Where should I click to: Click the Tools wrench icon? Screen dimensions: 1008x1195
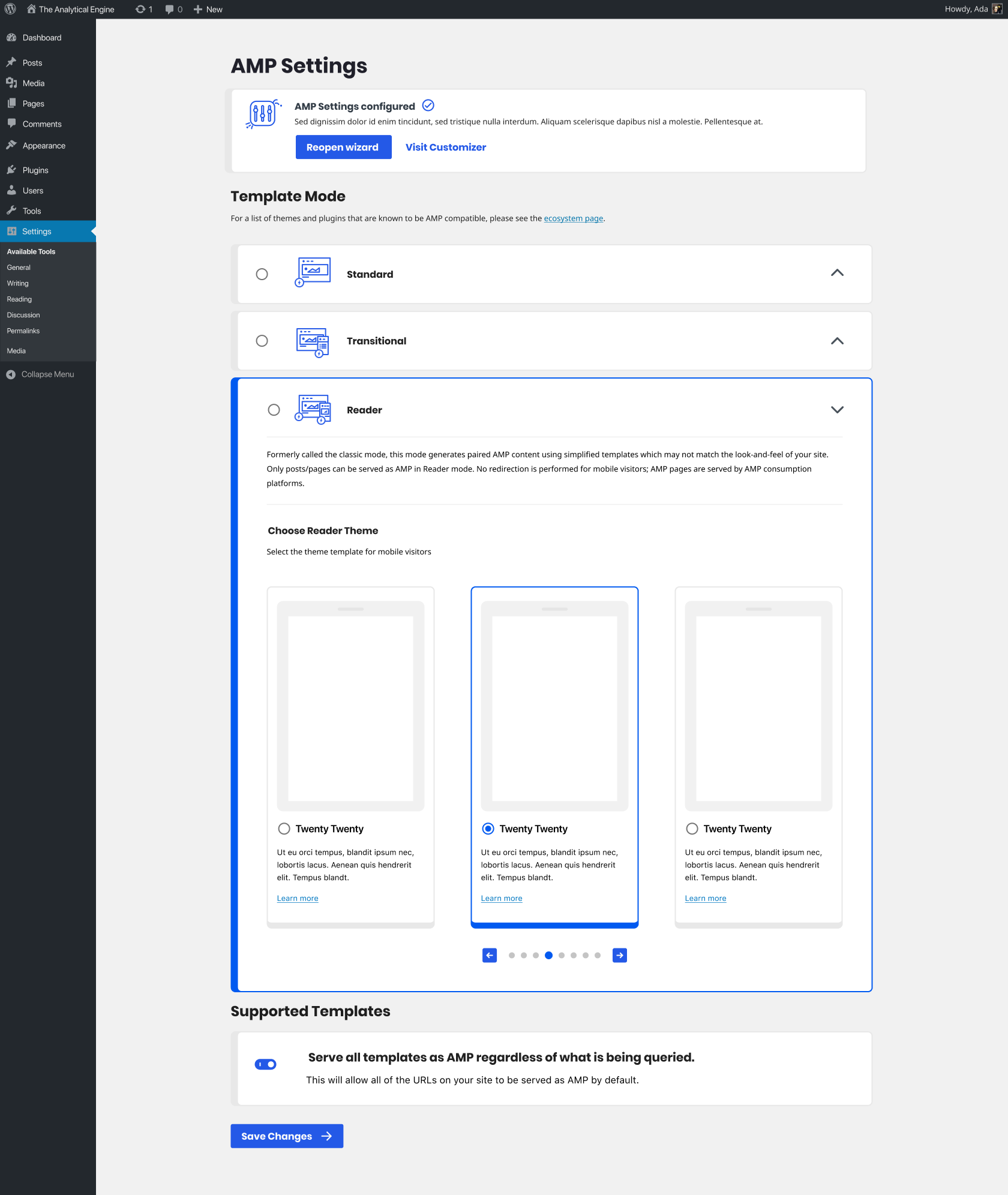[11, 211]
